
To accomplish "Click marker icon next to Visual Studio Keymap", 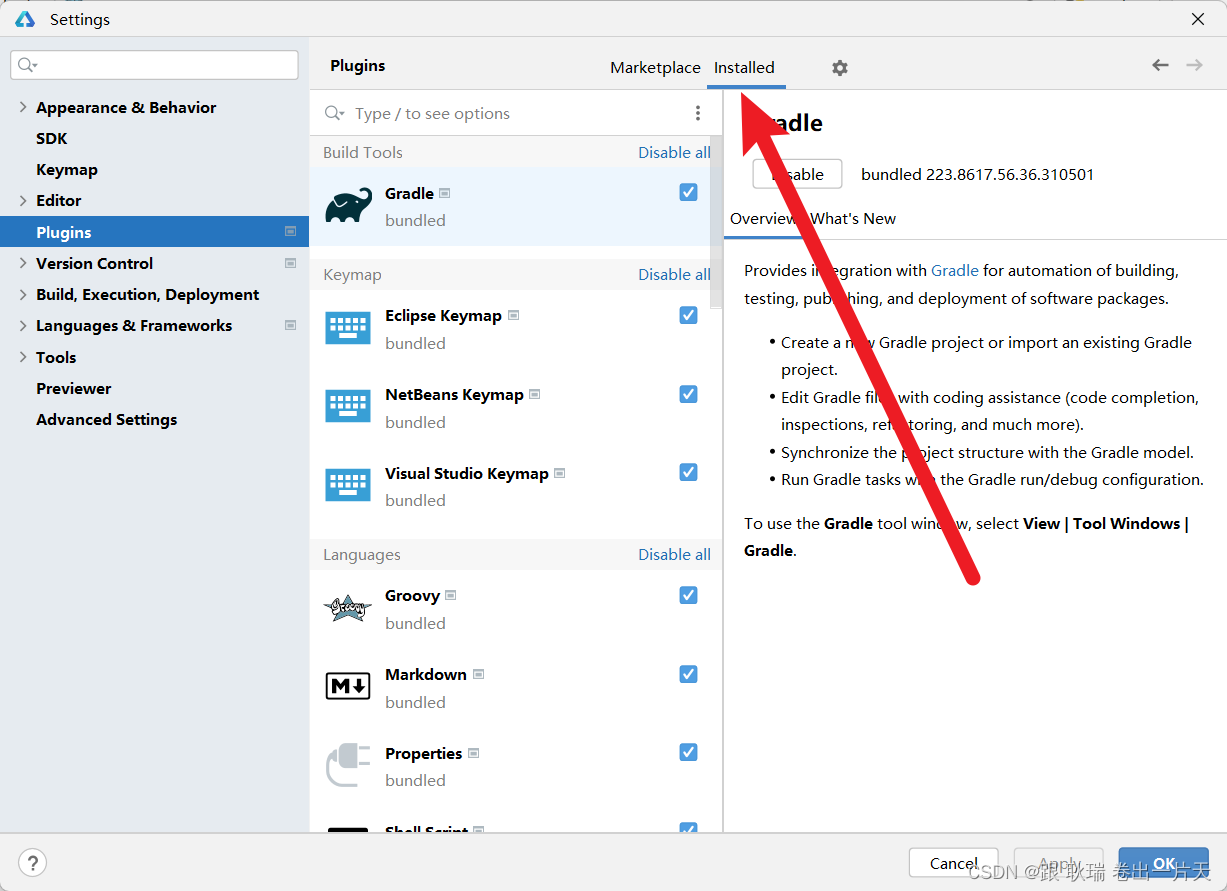I will [x=560, y=473].
